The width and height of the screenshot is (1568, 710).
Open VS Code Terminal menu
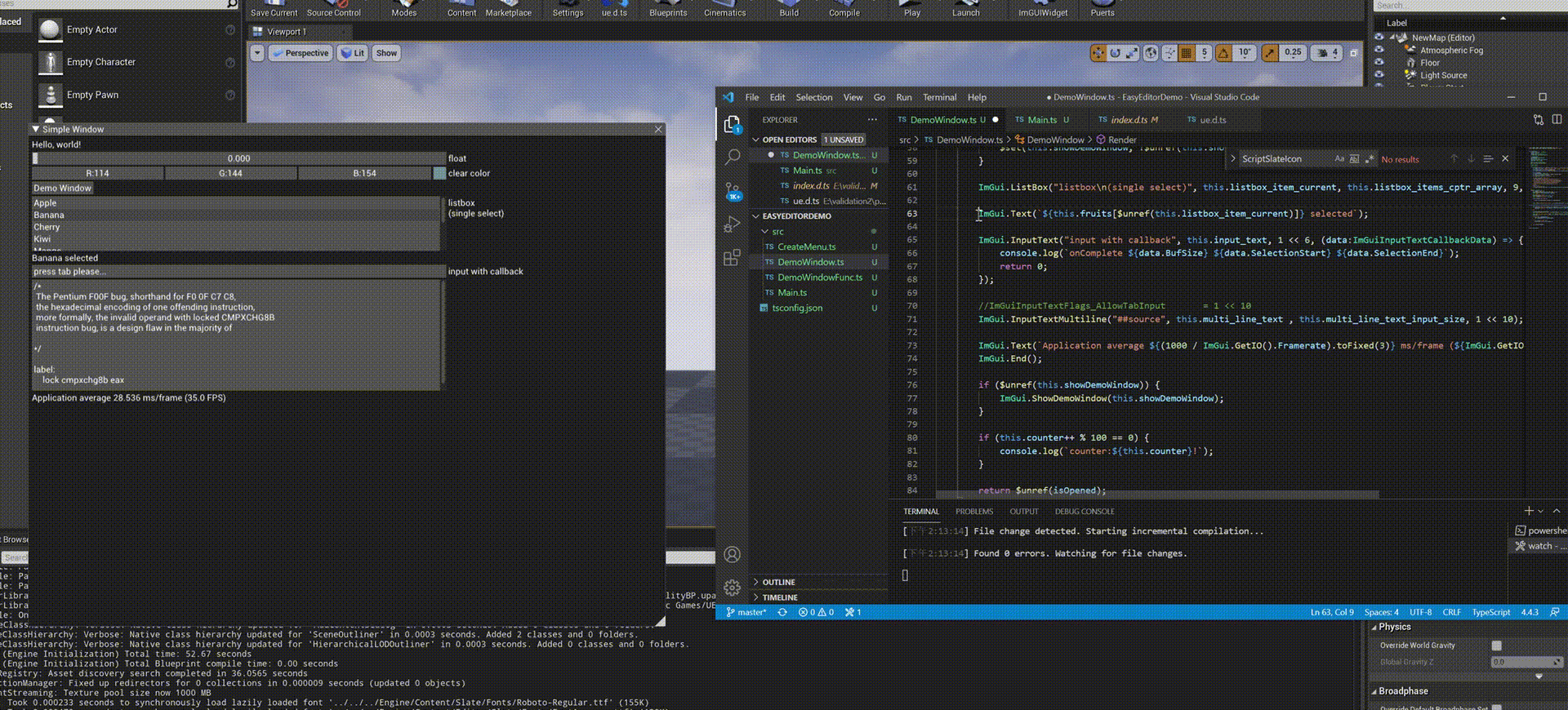point(939,97)
